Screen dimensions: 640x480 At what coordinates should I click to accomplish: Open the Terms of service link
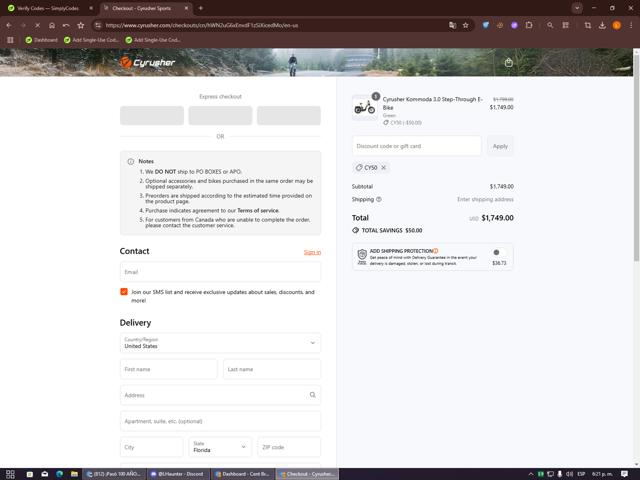click(258, 211)
